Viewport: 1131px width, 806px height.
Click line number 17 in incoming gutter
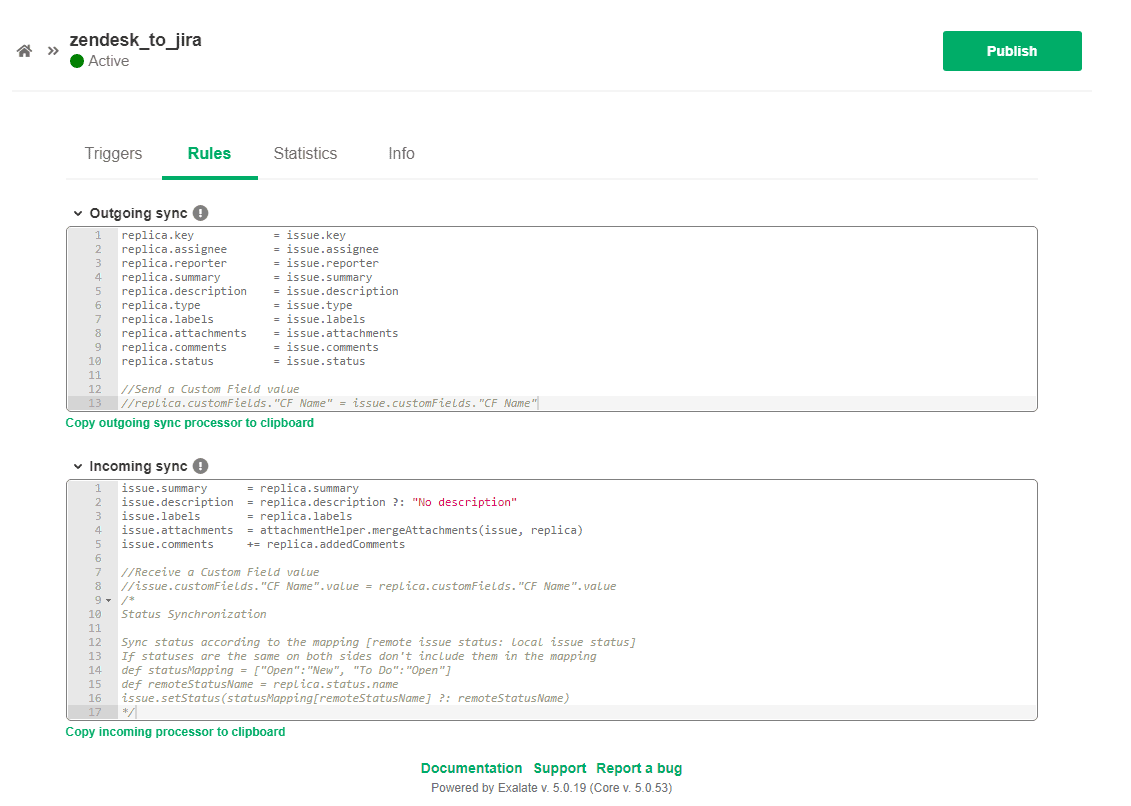[x=95, y=712]
